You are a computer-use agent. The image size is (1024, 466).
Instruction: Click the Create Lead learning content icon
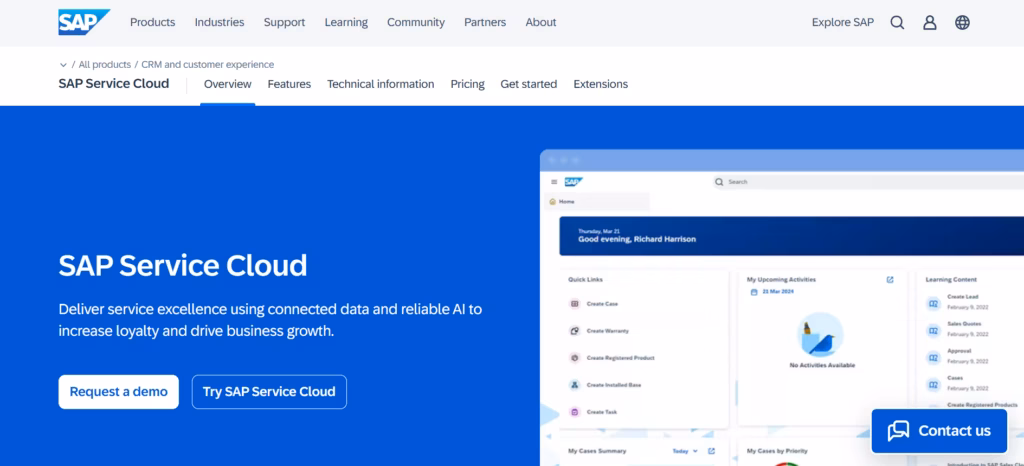[933, 303]
